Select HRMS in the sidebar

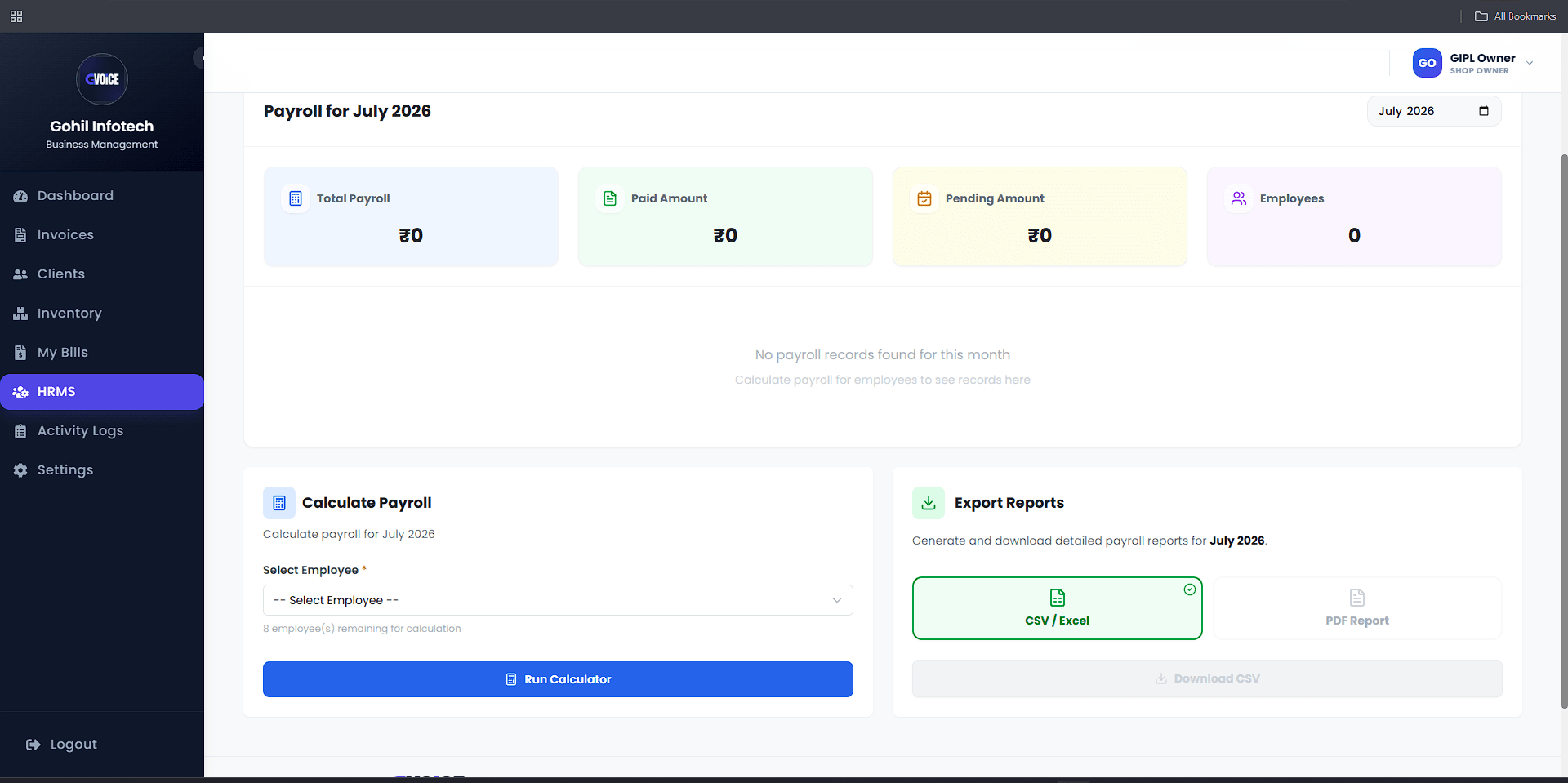[102, 392]
